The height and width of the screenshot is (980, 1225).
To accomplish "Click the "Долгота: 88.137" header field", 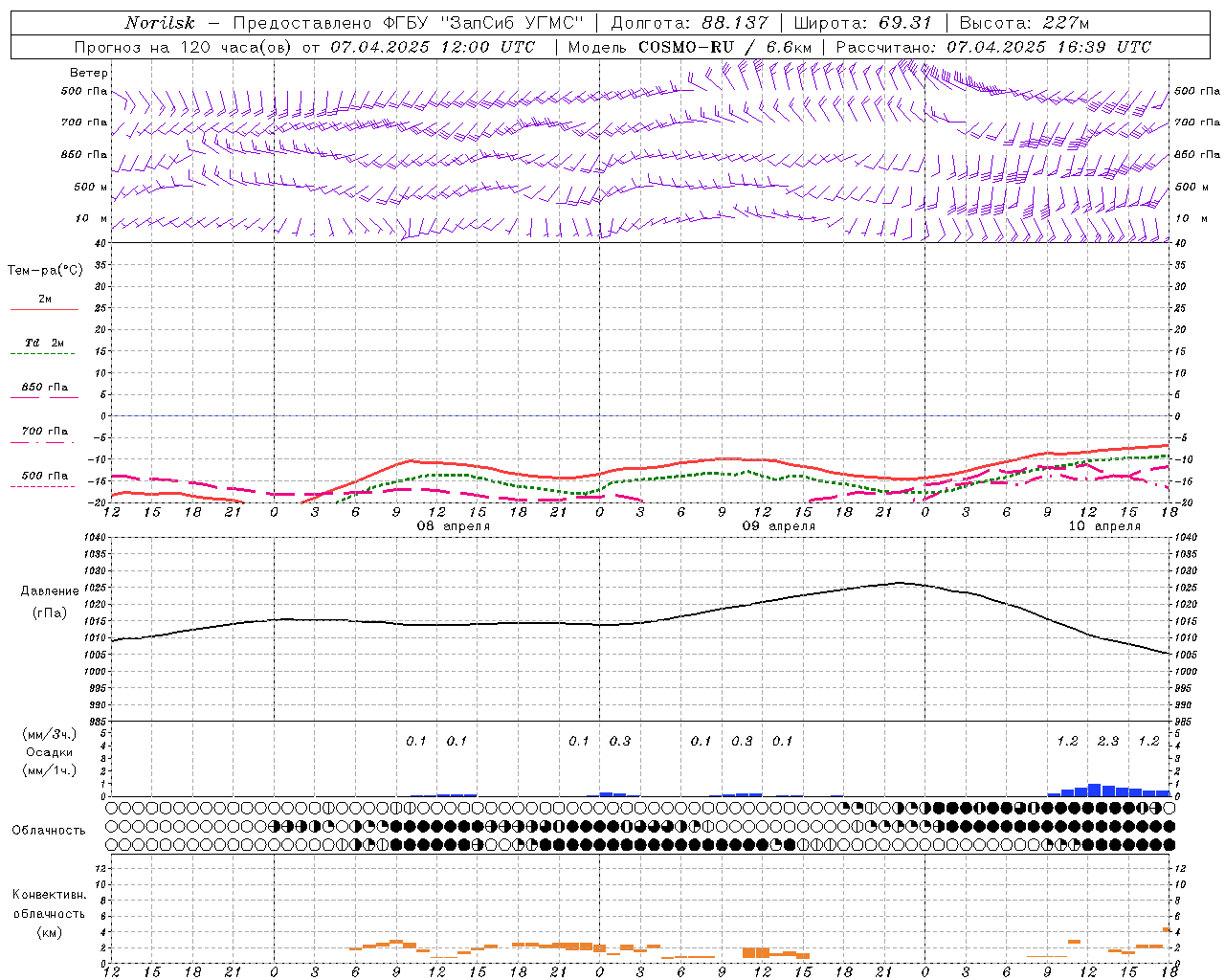I will (688, 23).
